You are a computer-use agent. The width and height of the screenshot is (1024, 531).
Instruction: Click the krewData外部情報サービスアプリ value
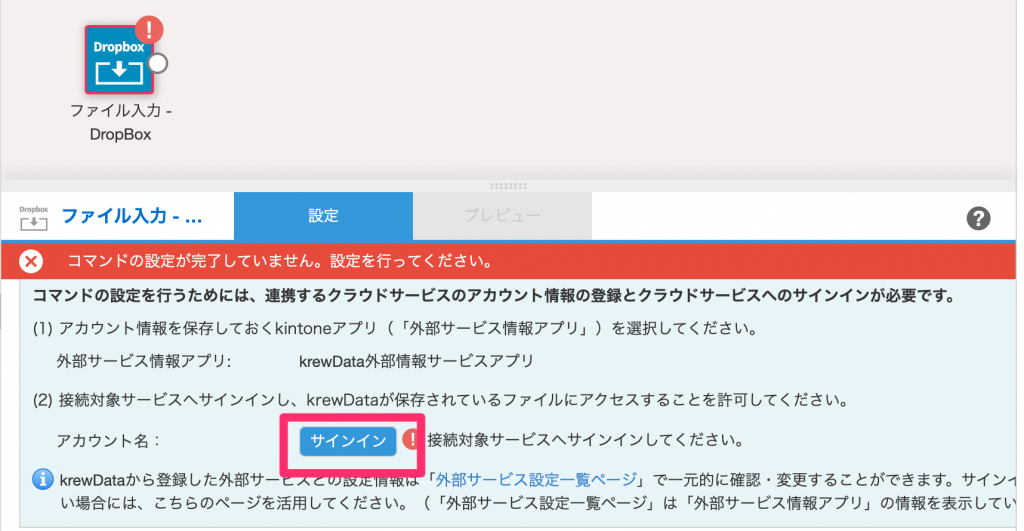(x=416, y=361)
